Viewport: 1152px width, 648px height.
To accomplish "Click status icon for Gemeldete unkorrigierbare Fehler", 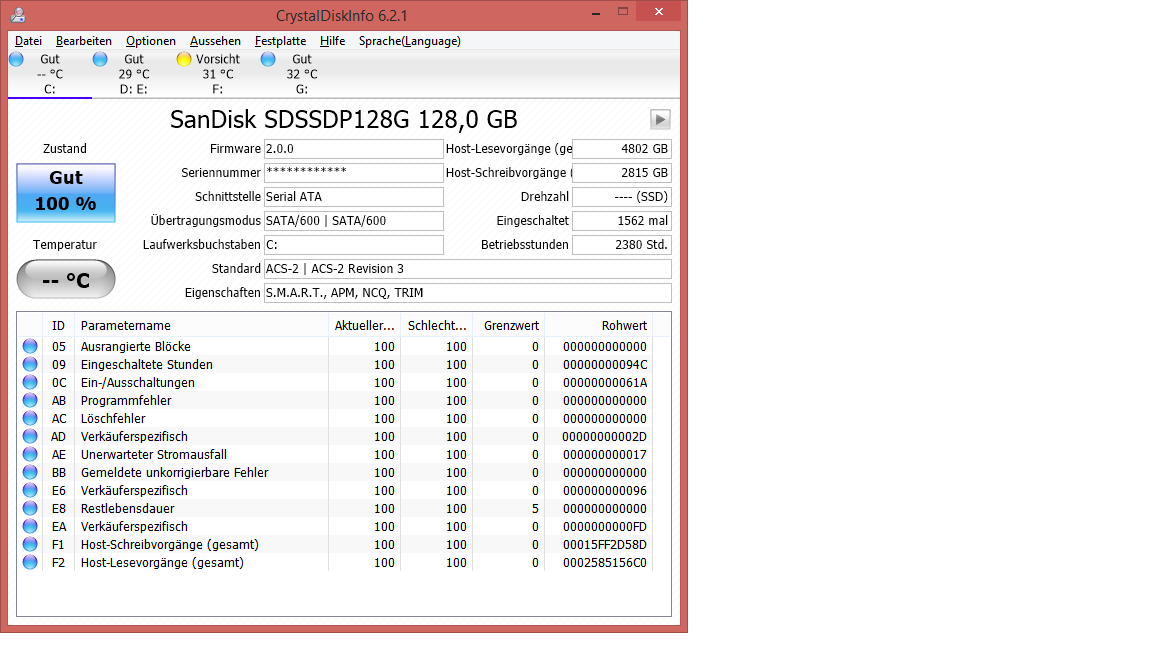I will click(x=30, y=472).
